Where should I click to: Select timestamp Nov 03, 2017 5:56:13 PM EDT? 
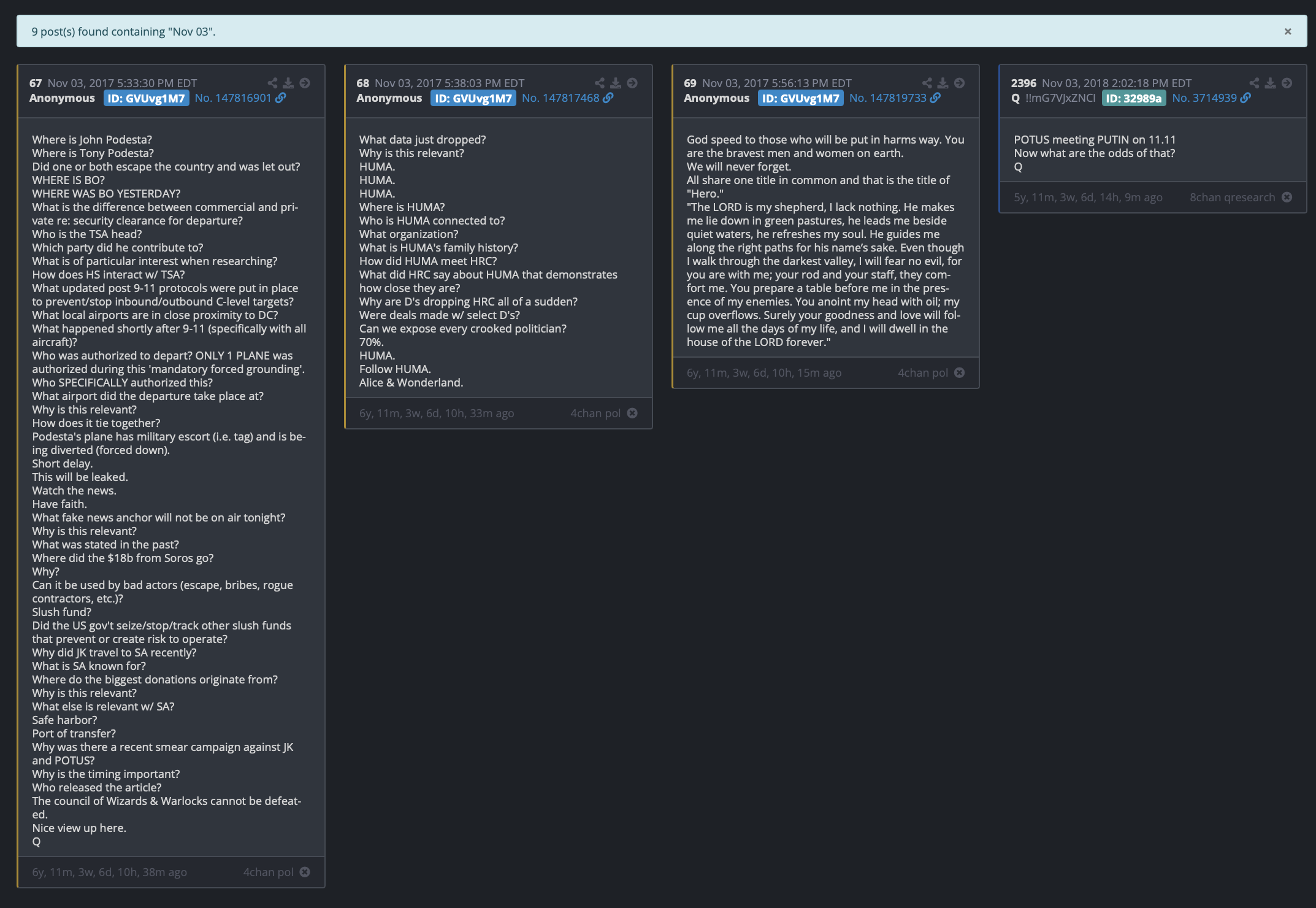point(777,83)
